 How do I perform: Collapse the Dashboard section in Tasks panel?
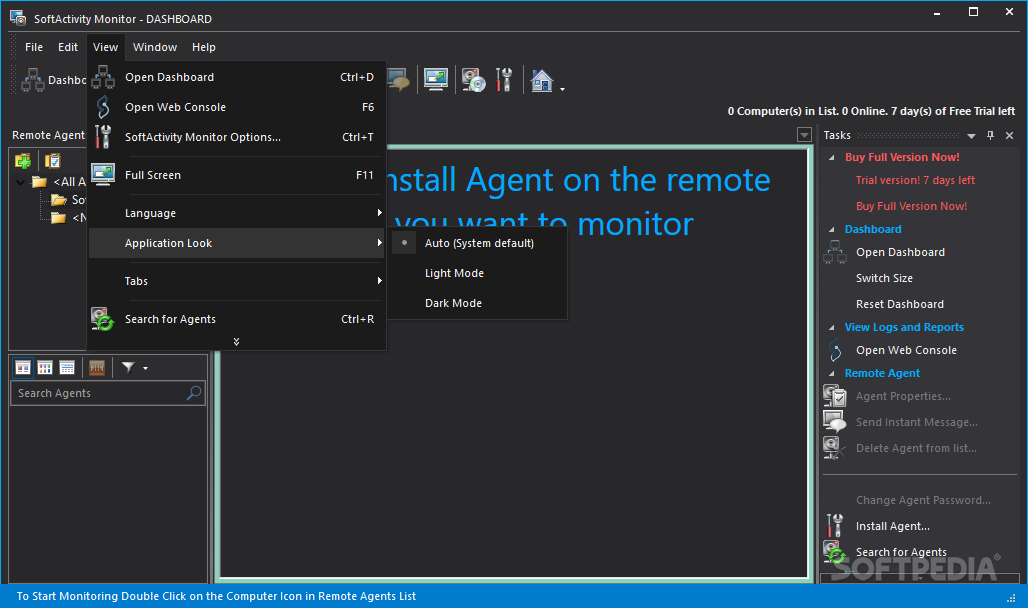[832, 230]
